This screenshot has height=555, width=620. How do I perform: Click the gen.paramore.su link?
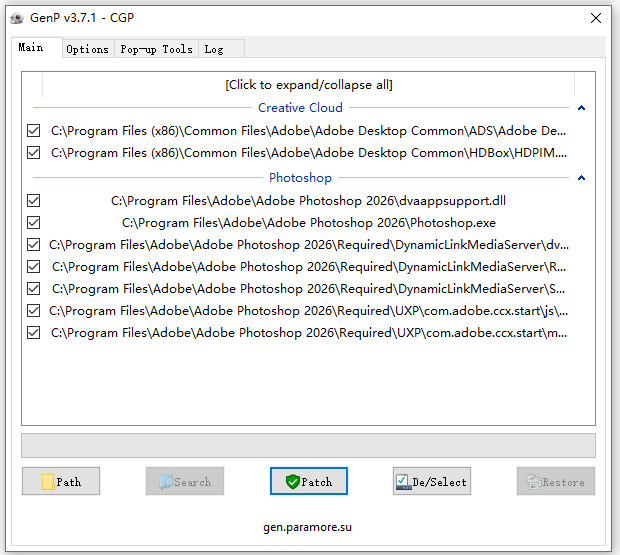click(308, 527)
